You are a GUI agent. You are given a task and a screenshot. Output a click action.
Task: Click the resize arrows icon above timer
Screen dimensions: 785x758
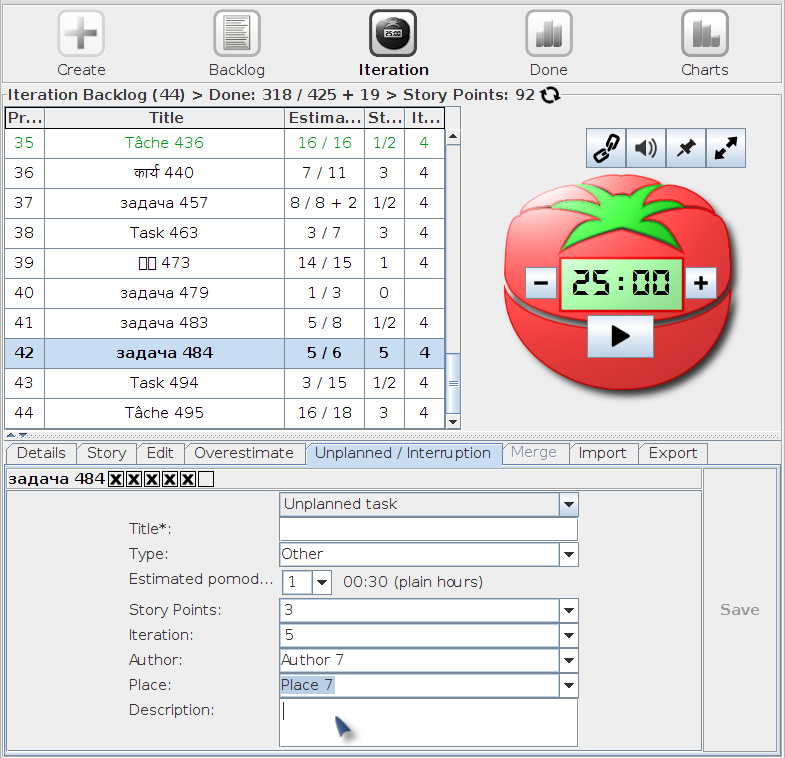point(726,148)
